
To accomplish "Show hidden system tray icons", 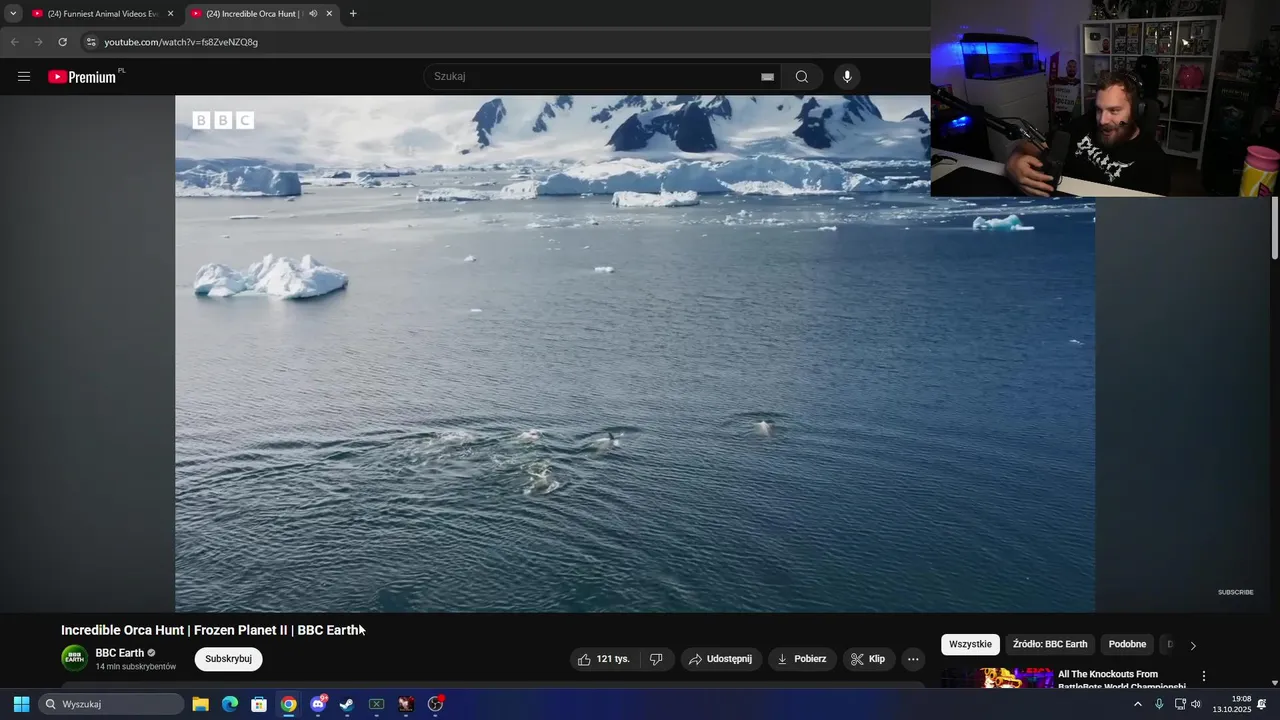I will pos(1137,704).
